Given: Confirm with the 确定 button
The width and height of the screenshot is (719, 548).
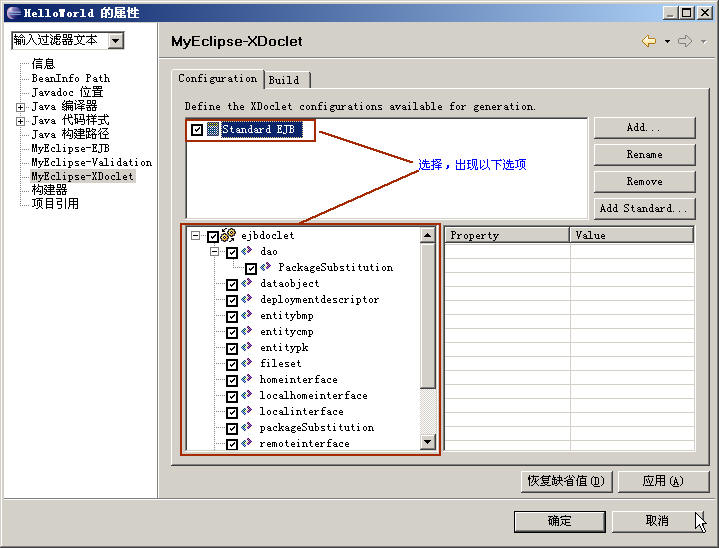Looking at the screenshot, I should [559, 521].
